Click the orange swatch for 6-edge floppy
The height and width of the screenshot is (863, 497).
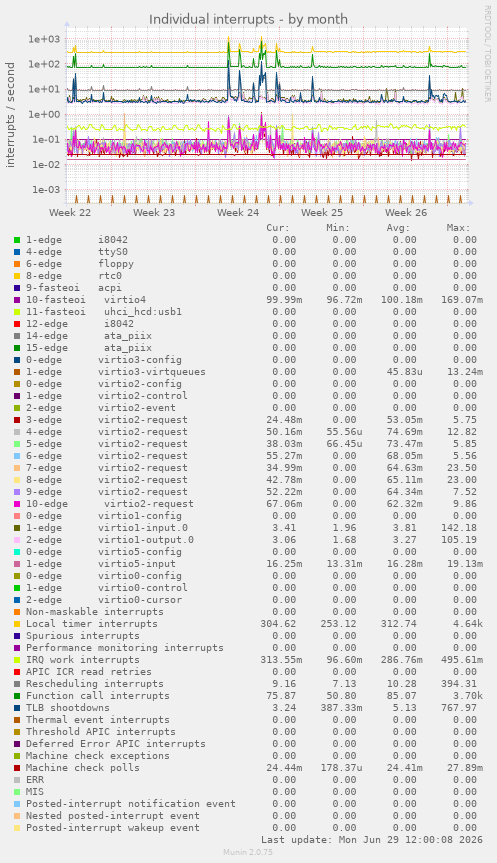[17, 264]
